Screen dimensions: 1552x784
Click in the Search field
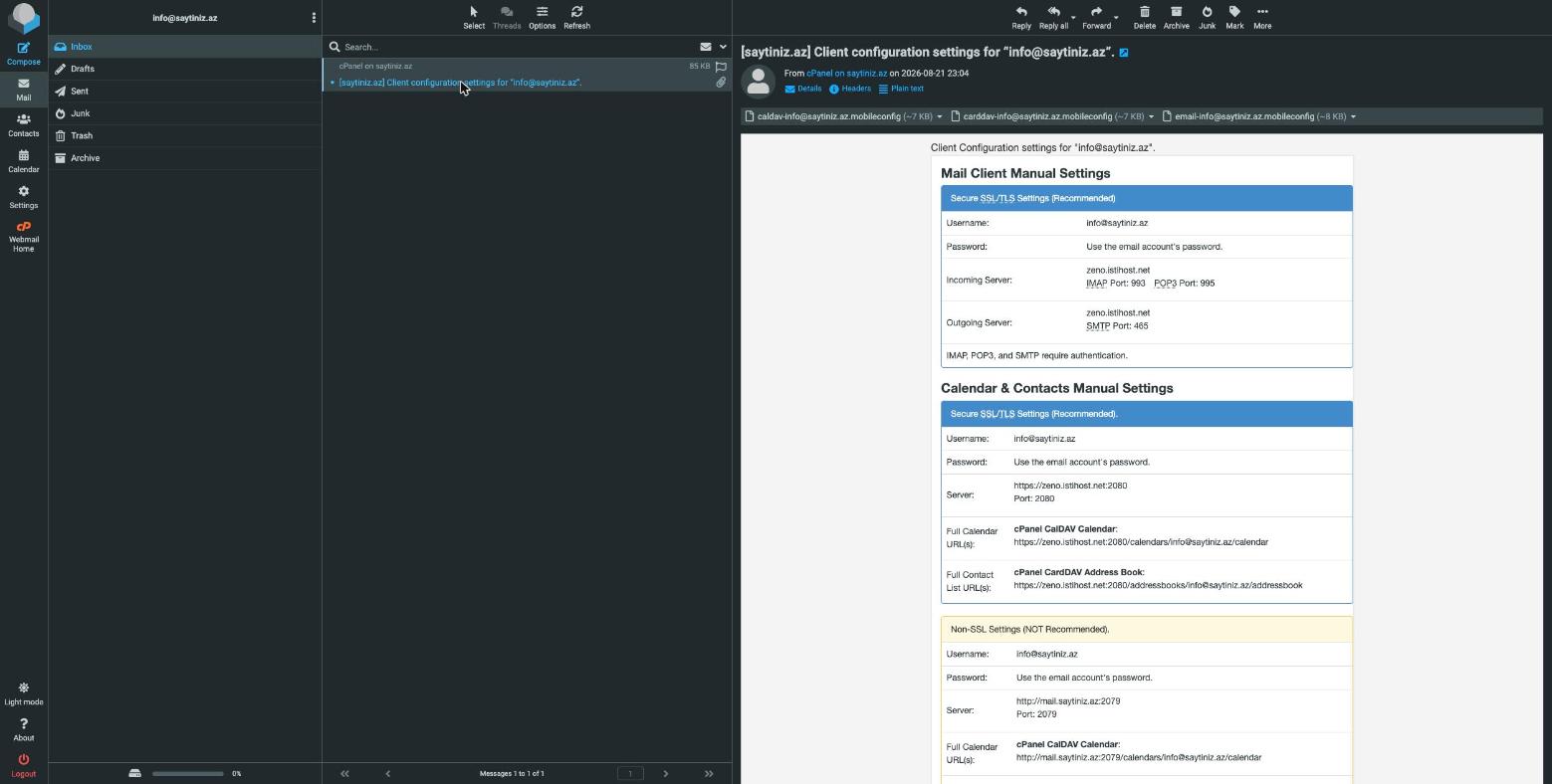(518, 47)
